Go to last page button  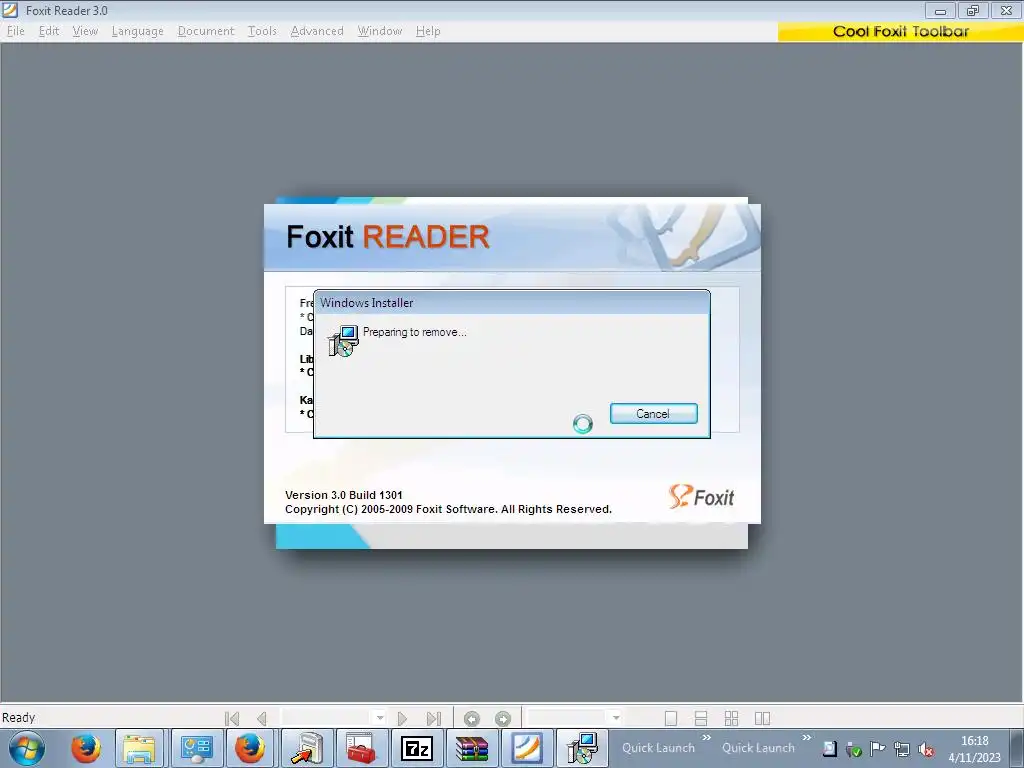(x=433, y=718)
